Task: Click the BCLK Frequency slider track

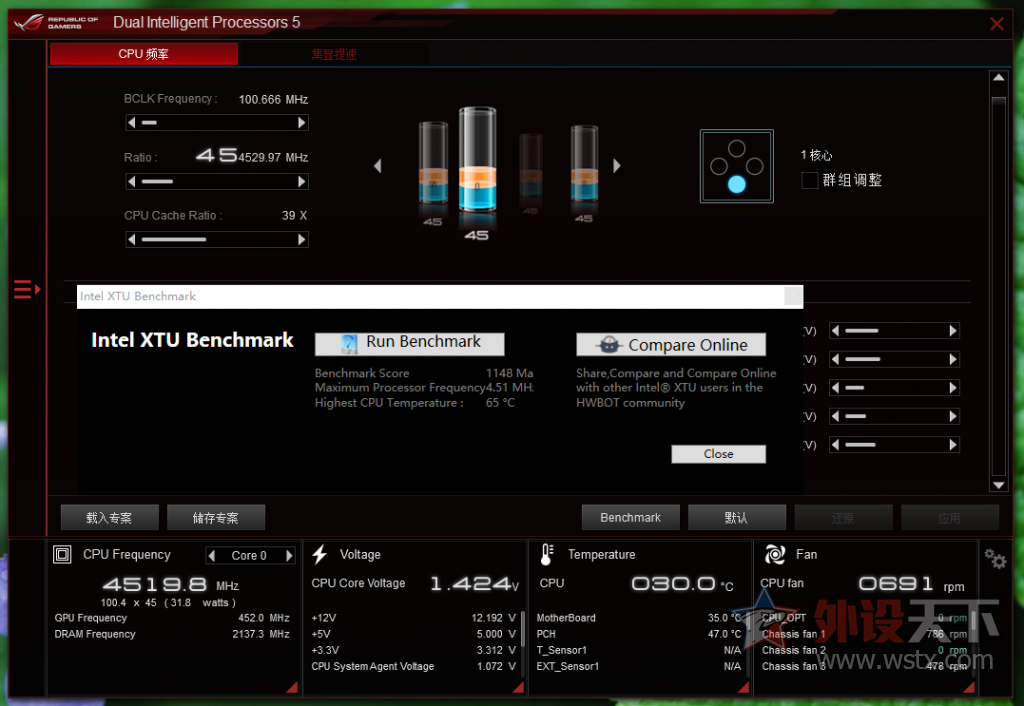Action: [x=217, y=123]
